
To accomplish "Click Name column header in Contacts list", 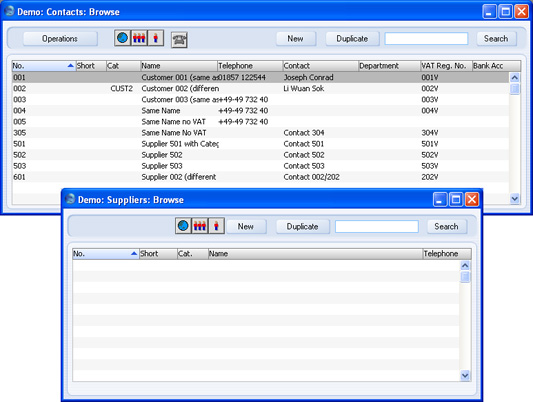I will (x=179, y=66).
